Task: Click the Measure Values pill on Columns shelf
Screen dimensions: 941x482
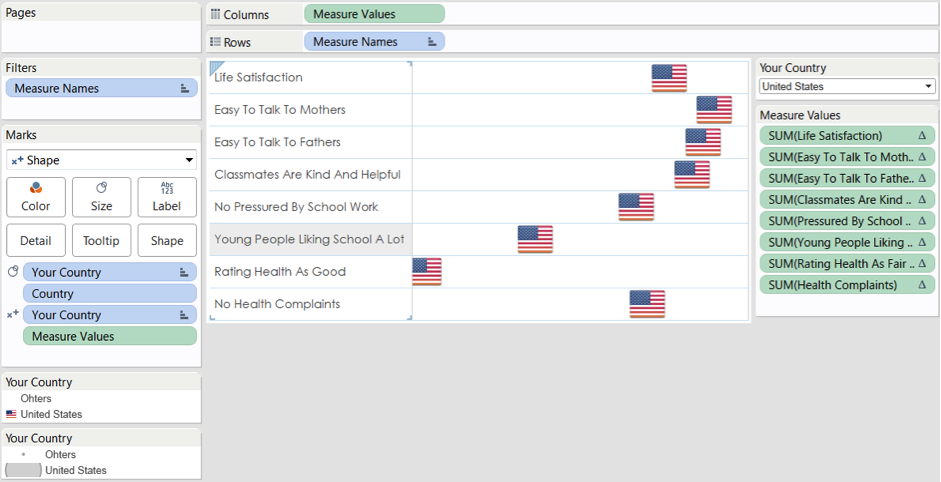Action: 374,14
